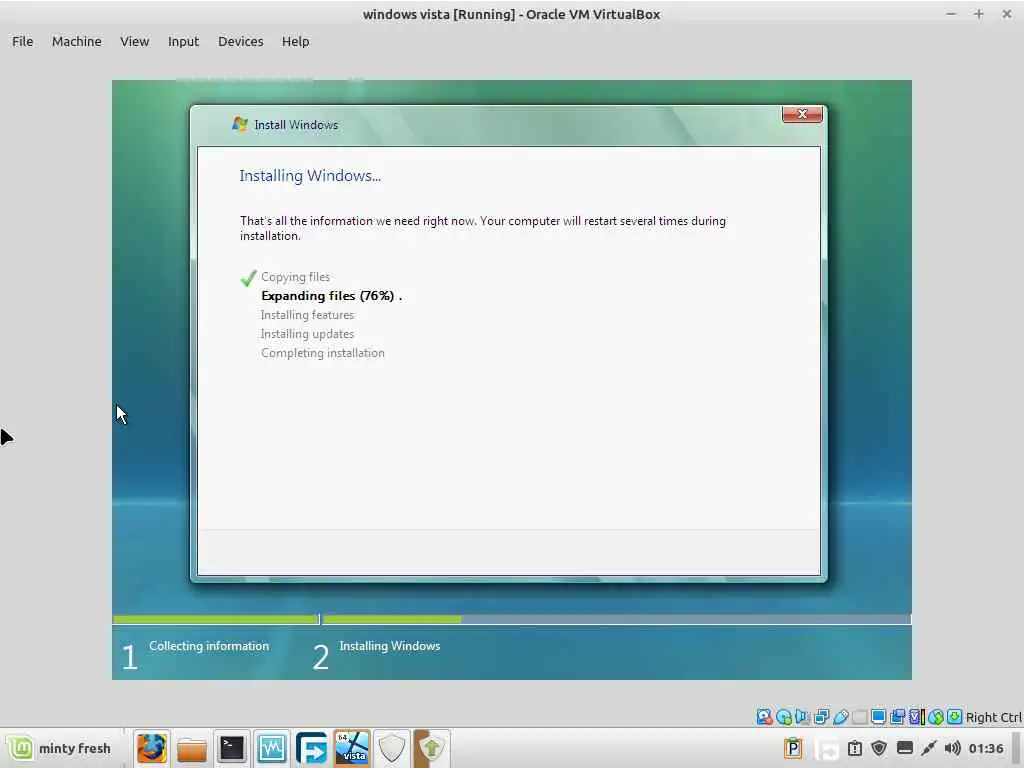The image size is (1024, 768).
Task: Open the system monitor panel icon
Action: click(271, 748)
